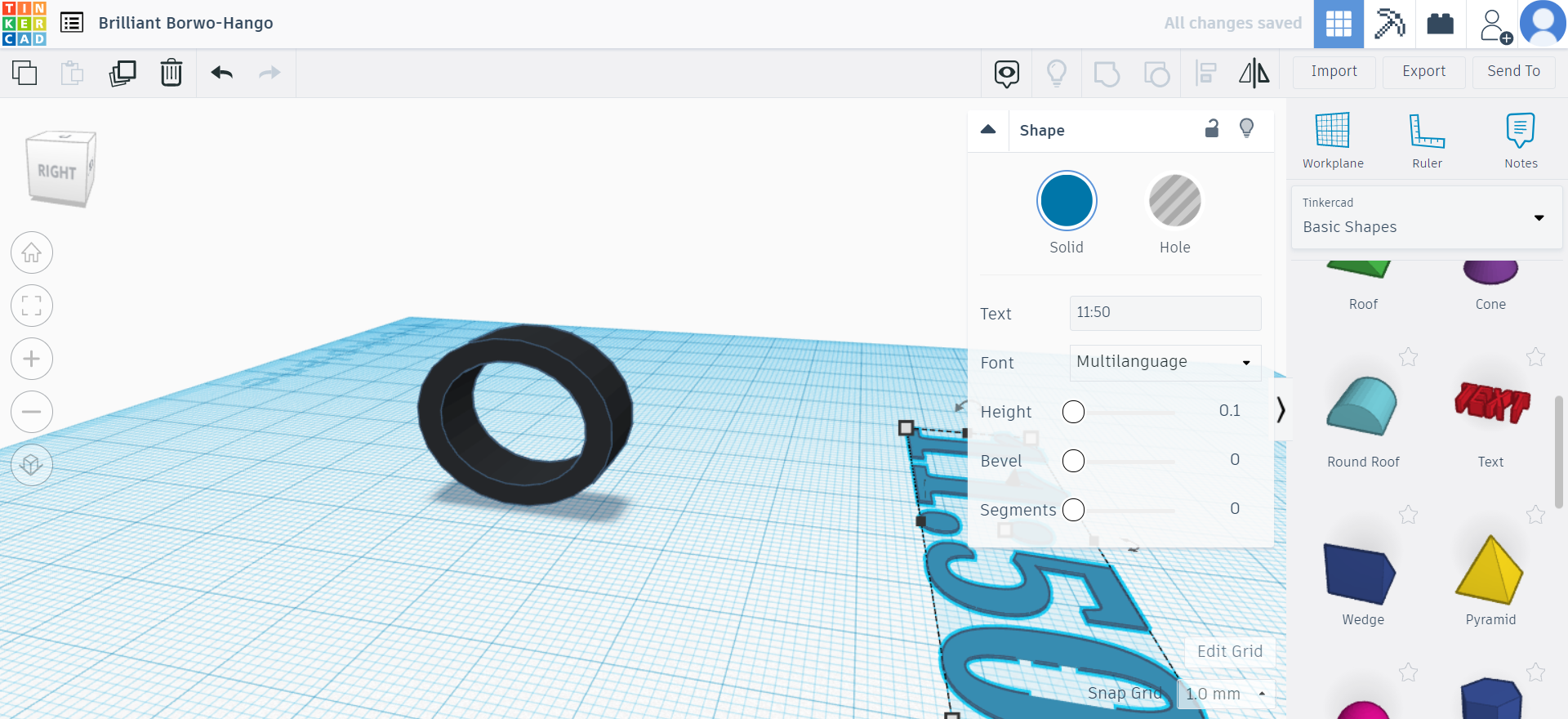Click the Tinkercad logo
Image resolution: width=1568 pixels, height=719 pixels.
24,24
